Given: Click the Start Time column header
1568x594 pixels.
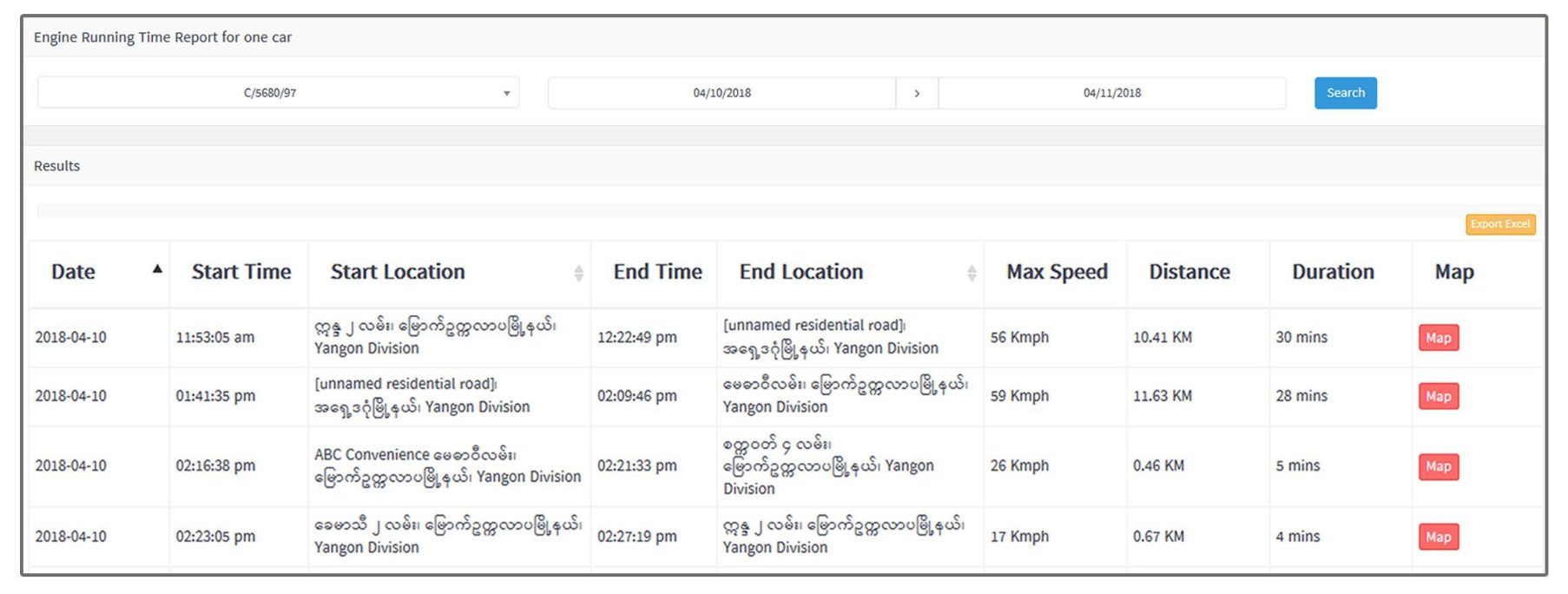Looking at the screenshot, I should click(240, 272).
